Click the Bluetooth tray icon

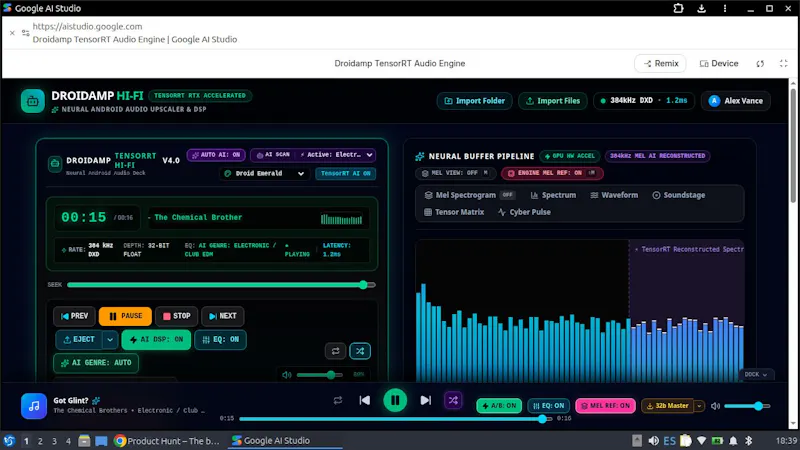coord(749,441)
